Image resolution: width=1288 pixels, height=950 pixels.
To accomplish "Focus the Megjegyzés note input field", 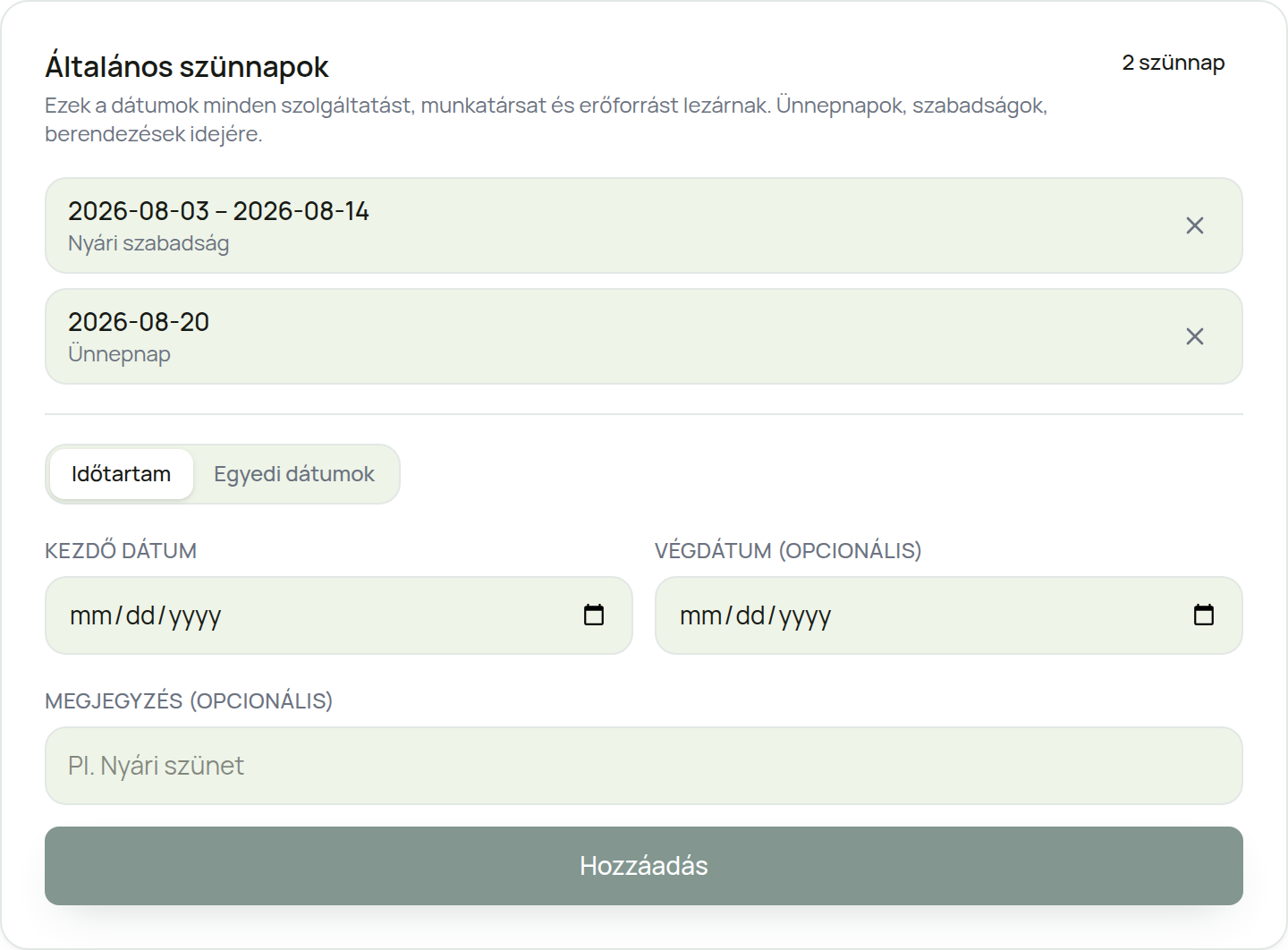I will tap(644, 766).
